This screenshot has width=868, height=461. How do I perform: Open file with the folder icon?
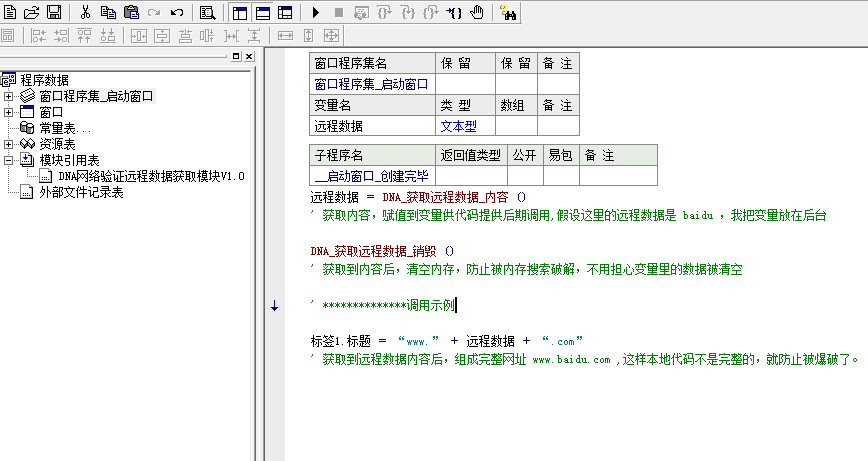tap(32, 12)
